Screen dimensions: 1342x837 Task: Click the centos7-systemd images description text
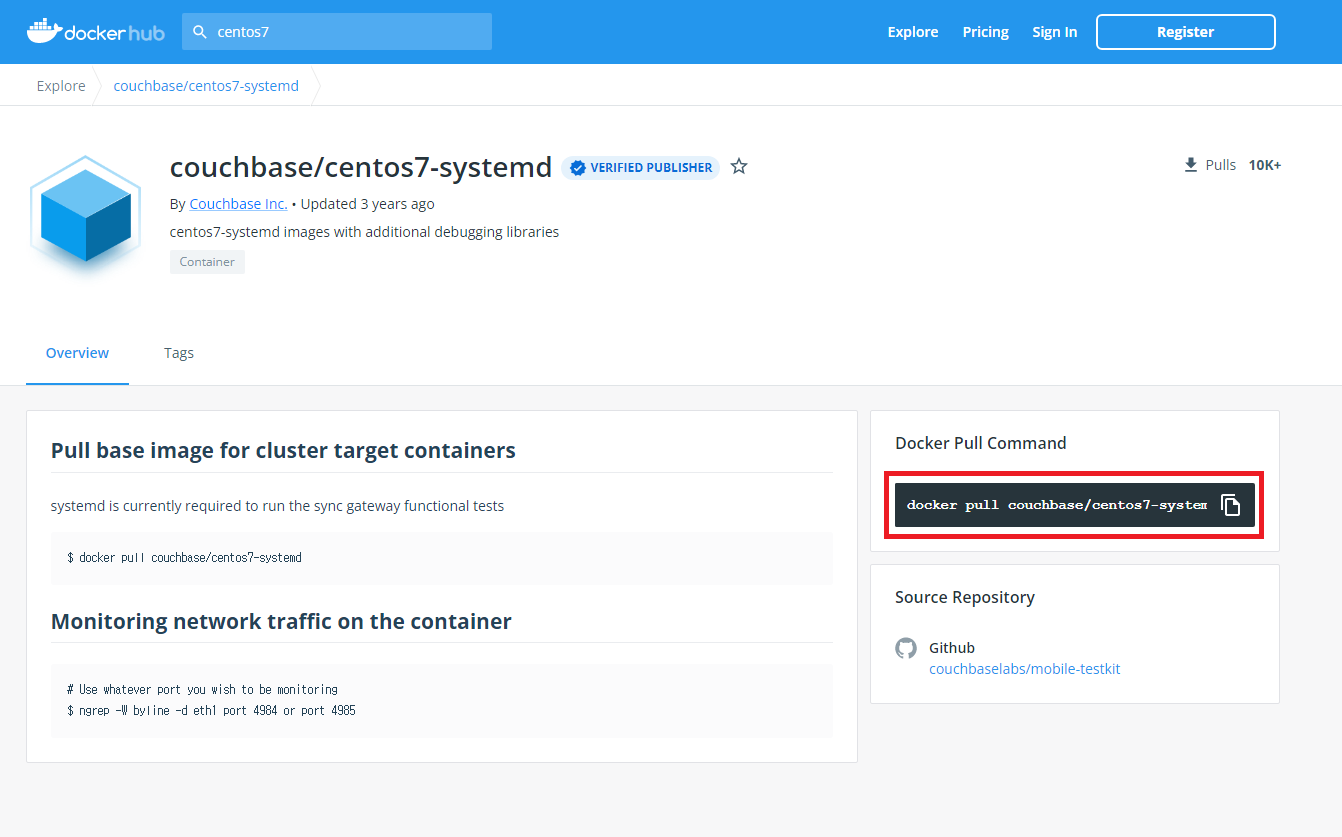[x=364, y=232]
